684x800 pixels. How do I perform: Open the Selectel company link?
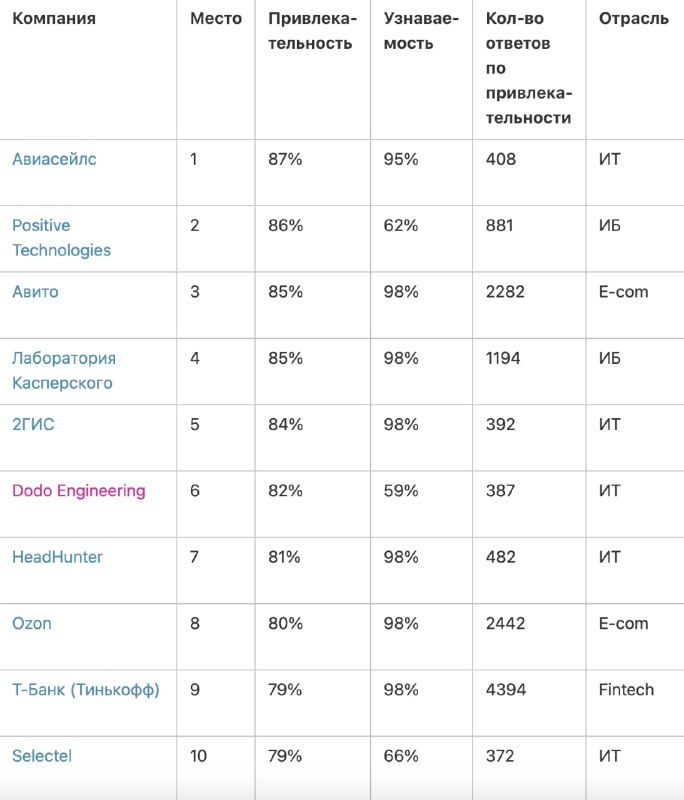coord(42,756)
